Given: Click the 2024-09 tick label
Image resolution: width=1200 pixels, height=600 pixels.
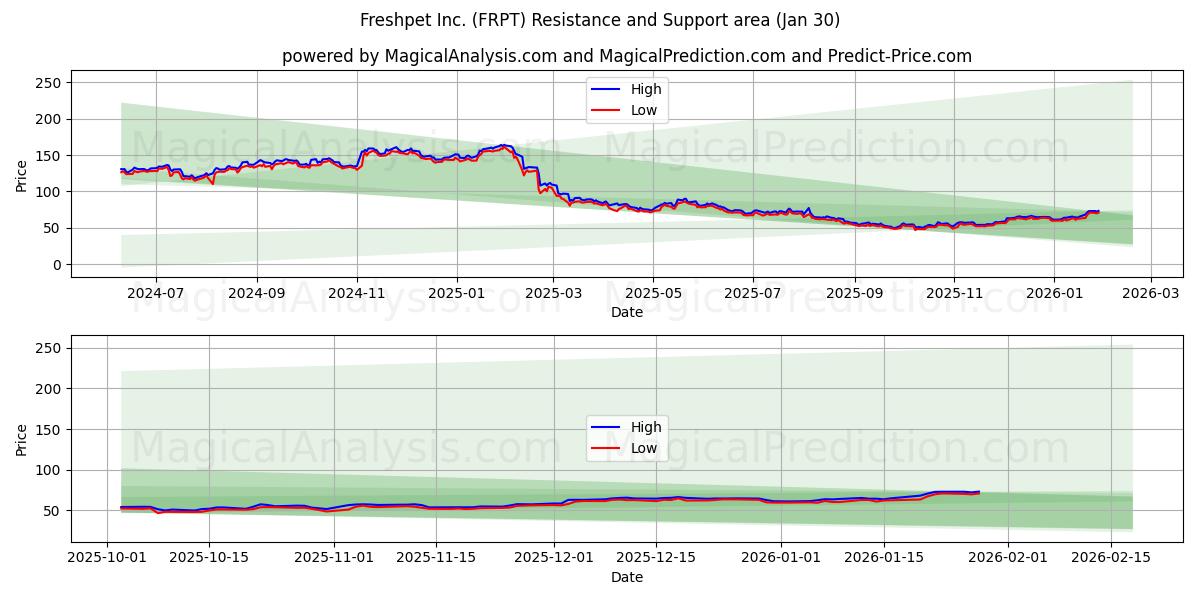Looking at the screenshot, I should (257, 293).
